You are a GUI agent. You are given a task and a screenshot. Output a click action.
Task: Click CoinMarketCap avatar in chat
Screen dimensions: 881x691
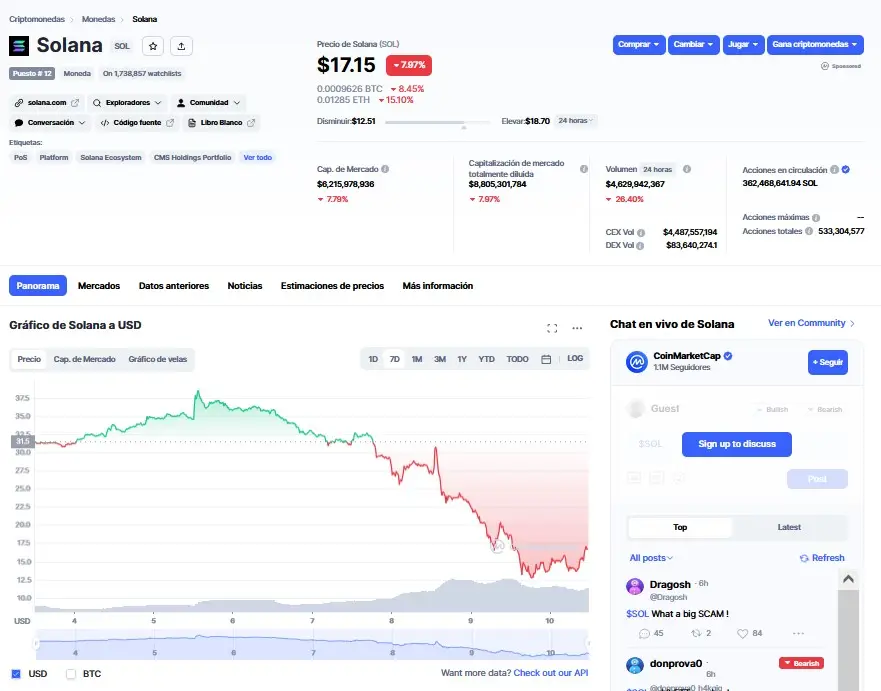point(637,362)
